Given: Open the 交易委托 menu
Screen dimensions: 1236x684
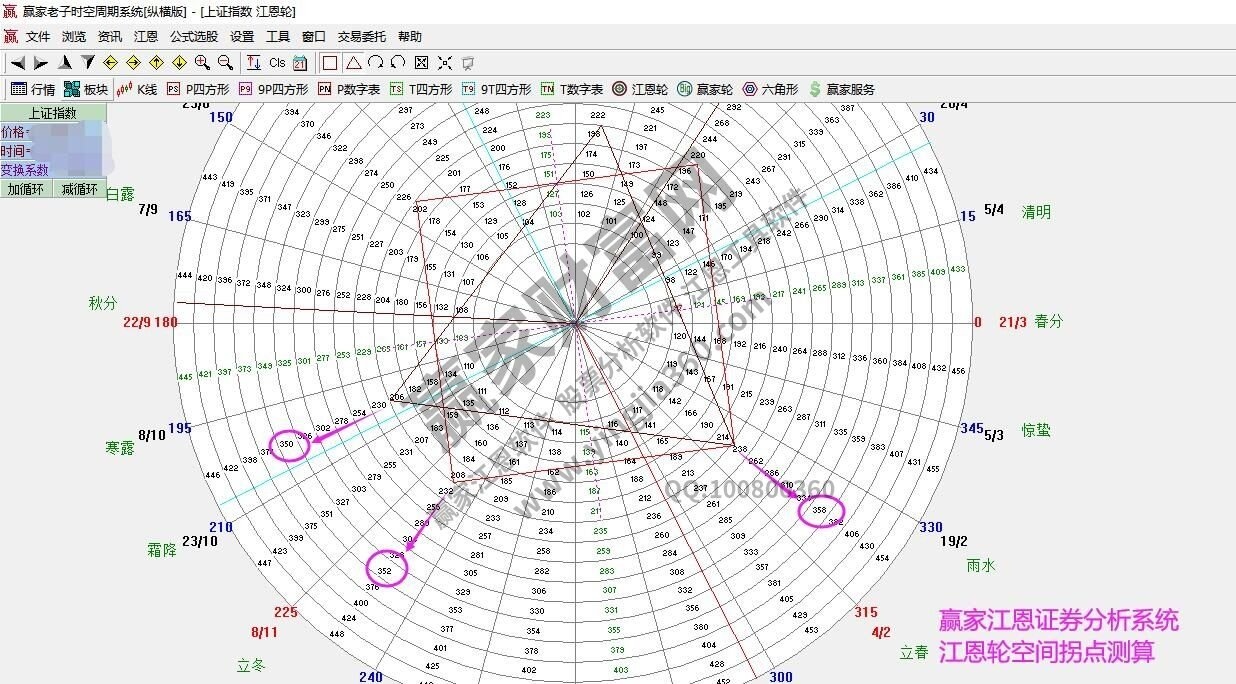Looking at the screenshot, I should [361, 36].
